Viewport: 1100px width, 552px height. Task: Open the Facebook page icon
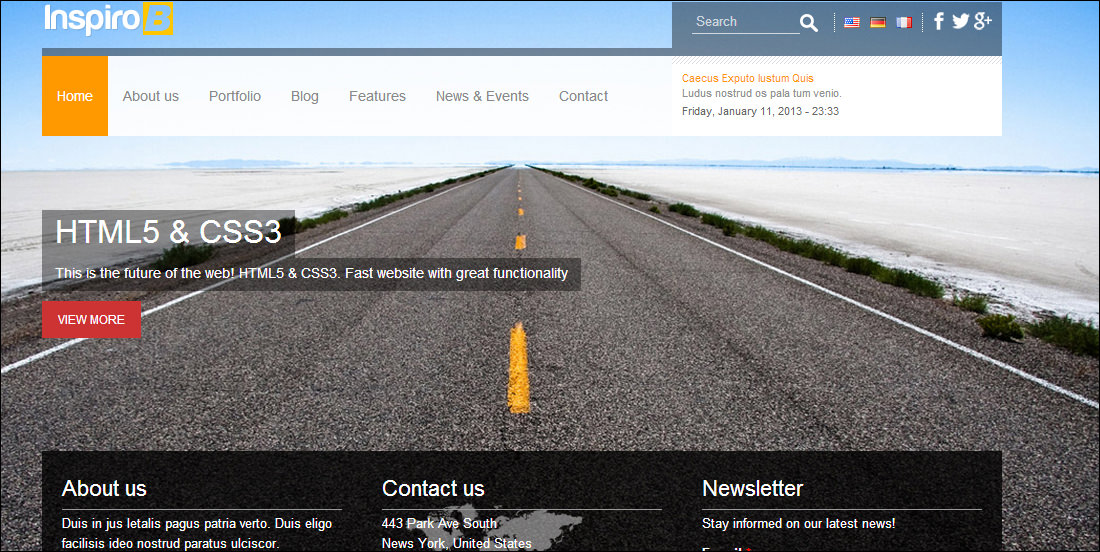939,21
